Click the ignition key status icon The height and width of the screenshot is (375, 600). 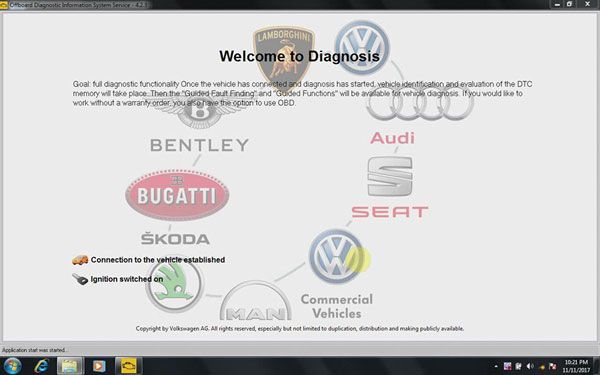(x=80, y=279)
